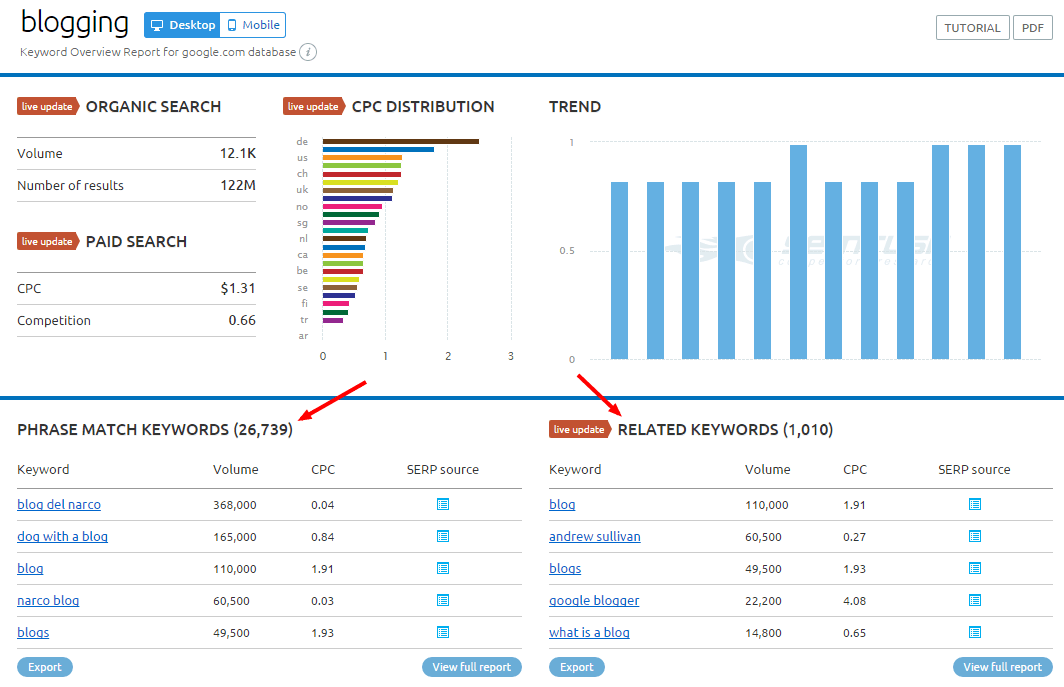Click volume 368,000 for blog del narco

click(x=235, y=505)
